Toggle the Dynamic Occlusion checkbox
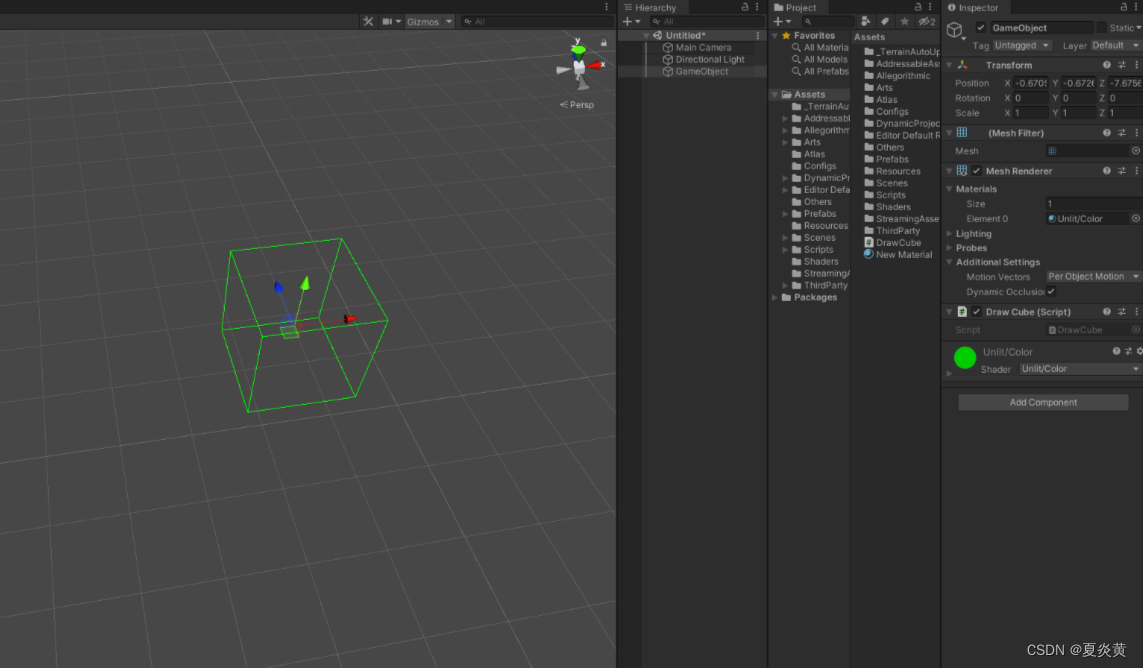Viewport: 1143px width, 668px height. coord(1050,292)
